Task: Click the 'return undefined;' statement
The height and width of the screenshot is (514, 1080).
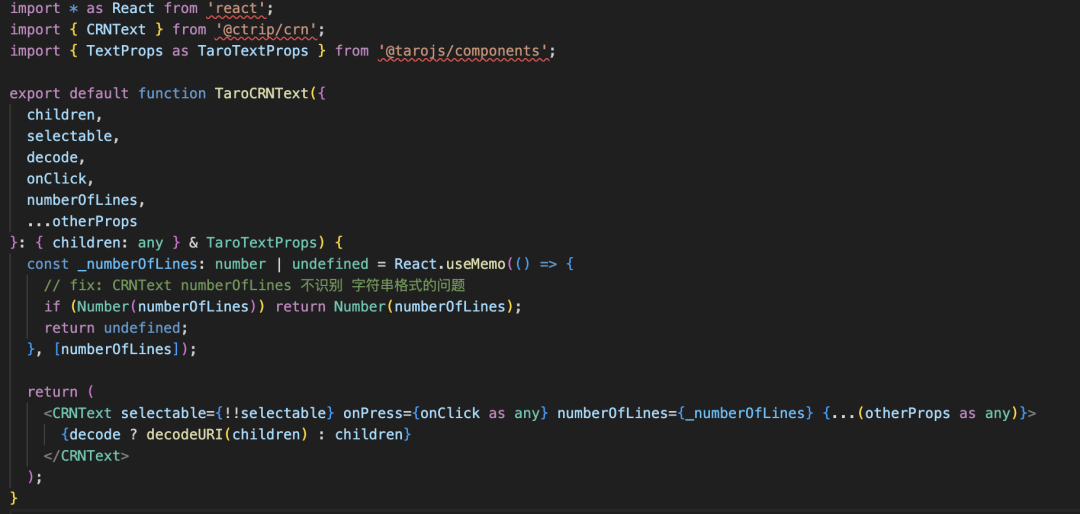Action: tap(116, 328)
